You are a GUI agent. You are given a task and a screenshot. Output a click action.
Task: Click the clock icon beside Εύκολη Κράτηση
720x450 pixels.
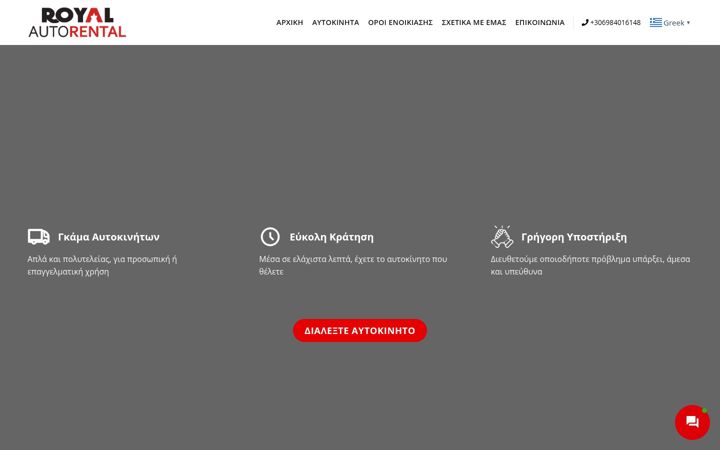point(270,237)
